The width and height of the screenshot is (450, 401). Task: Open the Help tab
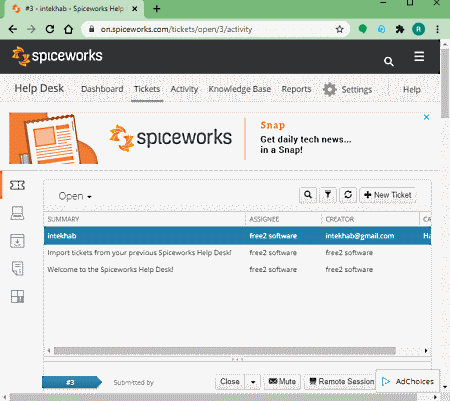point(412,90)
